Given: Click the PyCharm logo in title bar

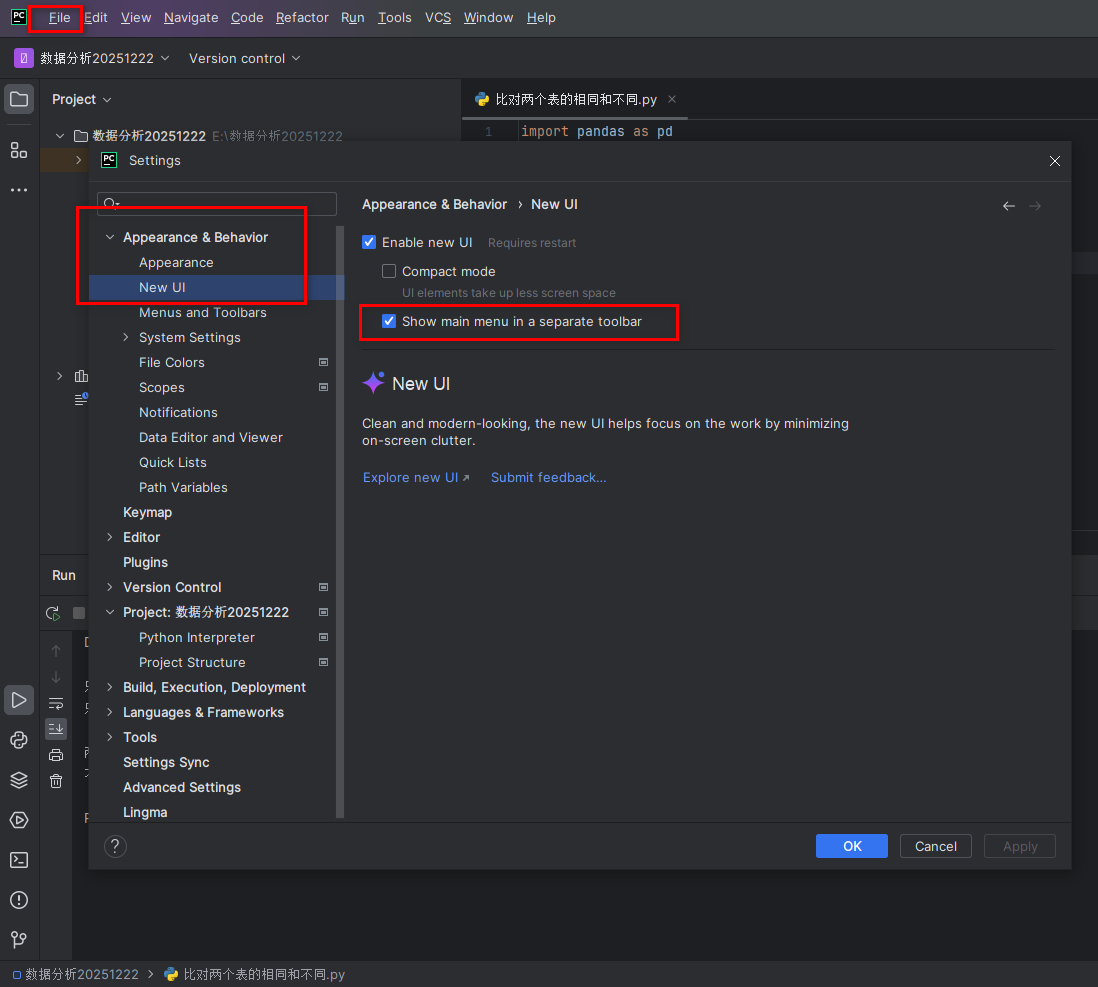Looking at the screenshot, I should [x=19, y=17].
